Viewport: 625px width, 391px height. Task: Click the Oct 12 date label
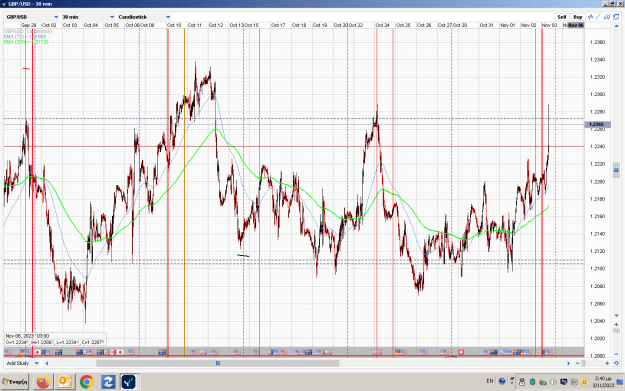216,25
